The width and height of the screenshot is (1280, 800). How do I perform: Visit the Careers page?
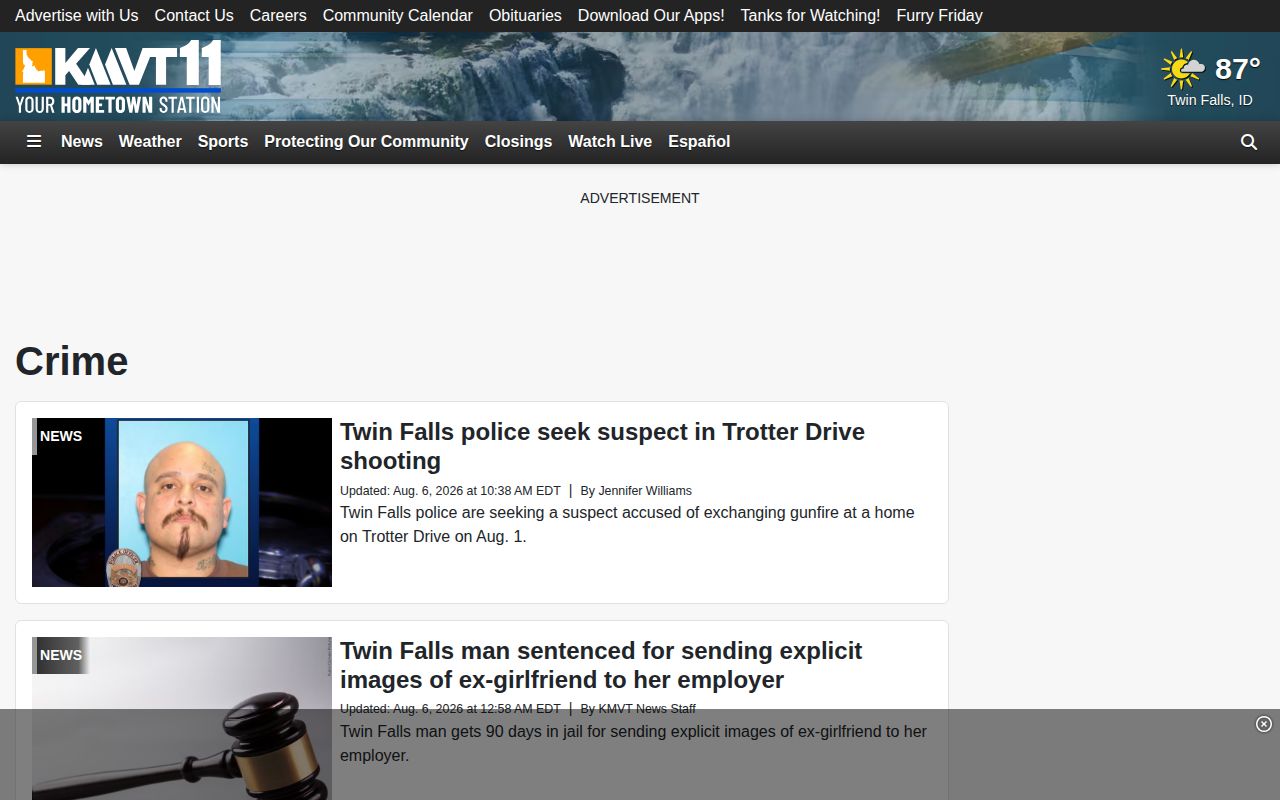278,16
